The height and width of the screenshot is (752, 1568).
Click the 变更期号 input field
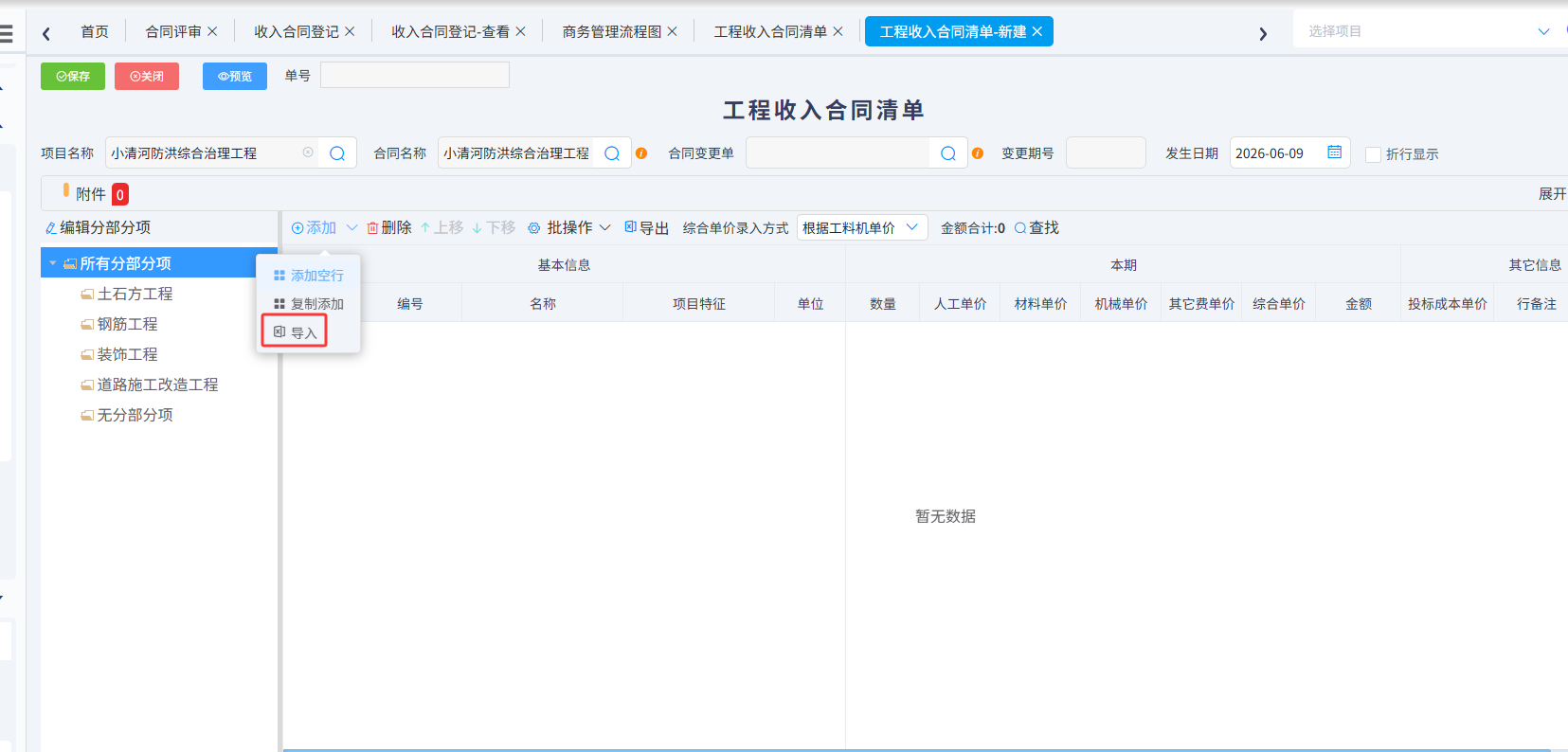tap(1106, 152)
